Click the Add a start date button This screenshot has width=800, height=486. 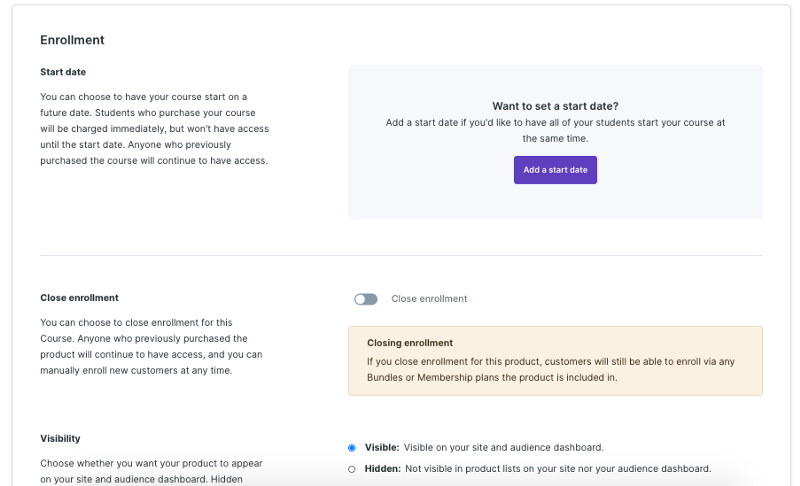(555, 170)
